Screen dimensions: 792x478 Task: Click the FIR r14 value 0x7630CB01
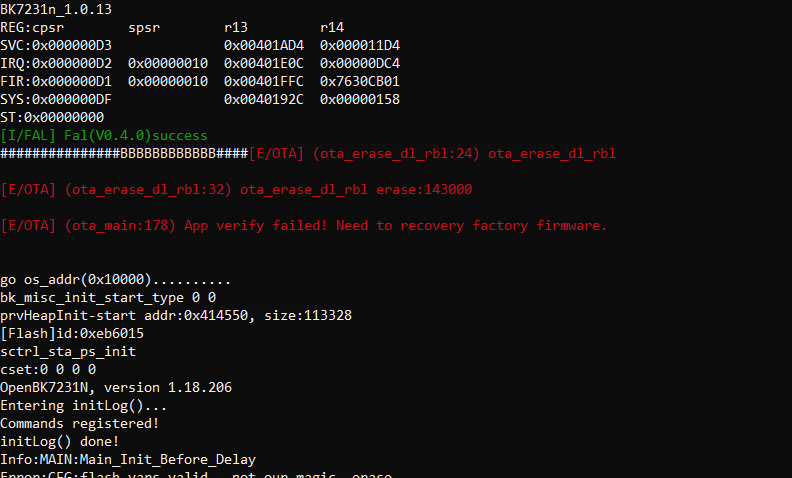point(360,81)
